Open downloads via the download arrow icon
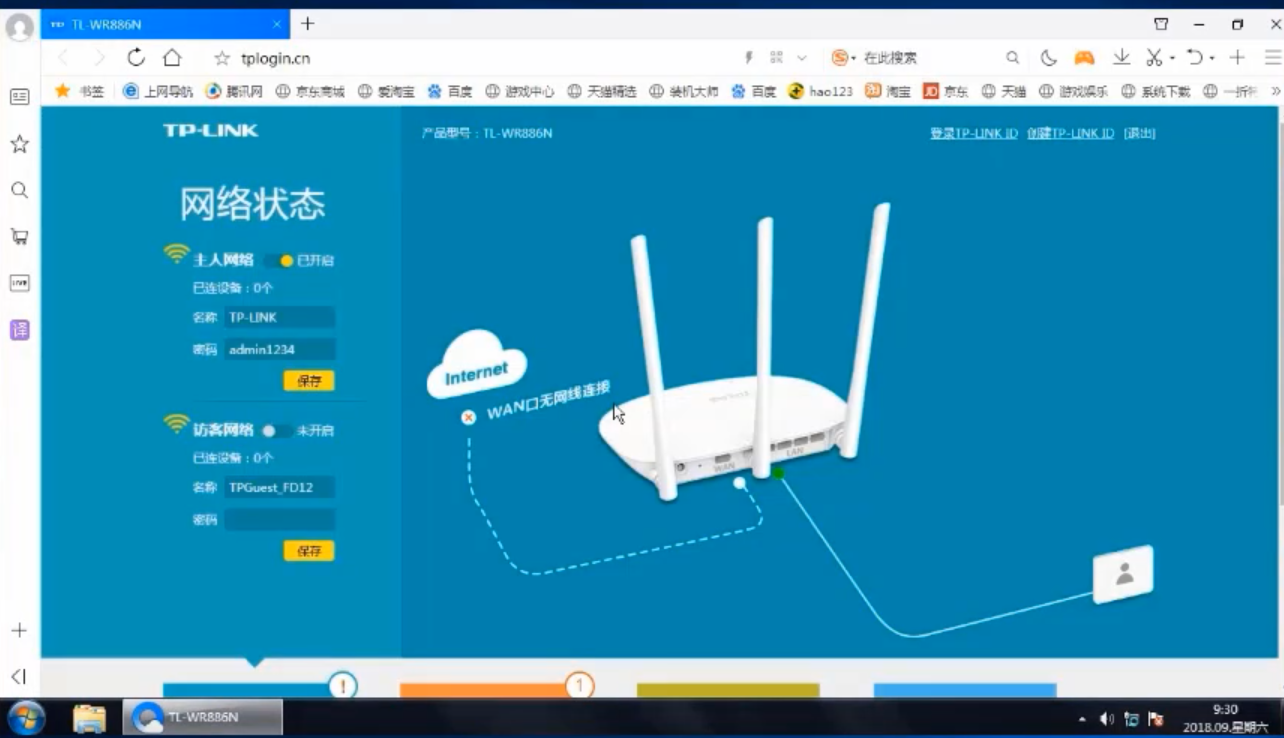The height and width of the screenshot is (738, 1284). tap(1122, 58)
